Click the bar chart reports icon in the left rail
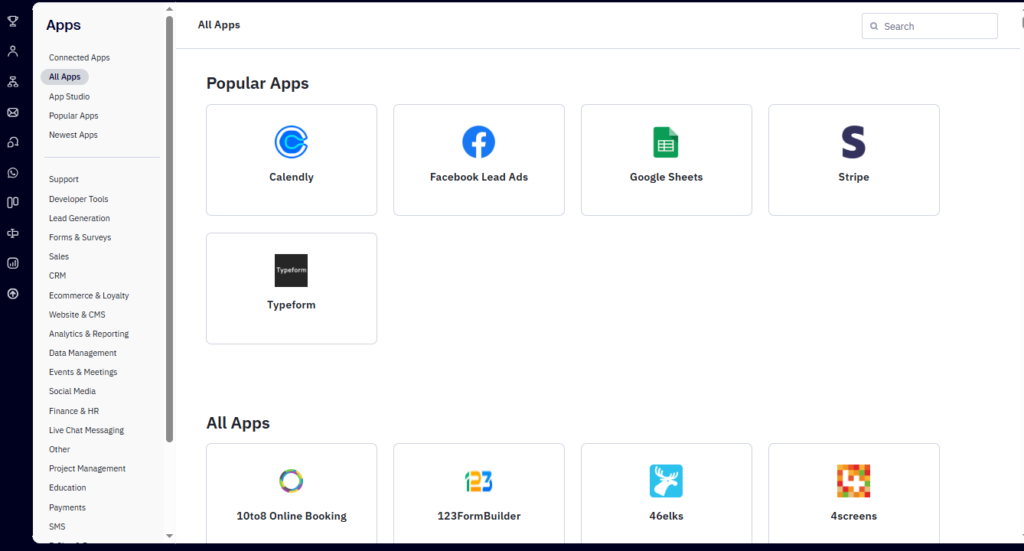The image size is (1024, 551). pos(12,263)
